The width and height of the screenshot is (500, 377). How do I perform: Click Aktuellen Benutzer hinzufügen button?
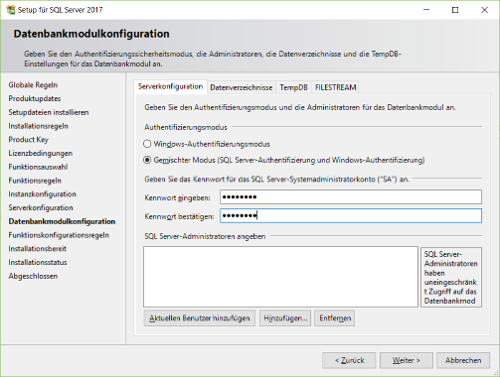(199, 318)
